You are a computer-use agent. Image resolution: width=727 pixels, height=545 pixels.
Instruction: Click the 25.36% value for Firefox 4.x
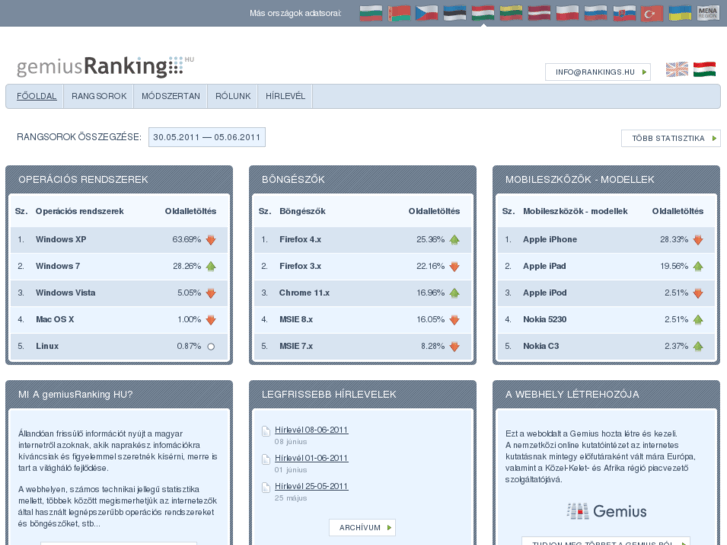pyautogui.click(x=430, y=239)
